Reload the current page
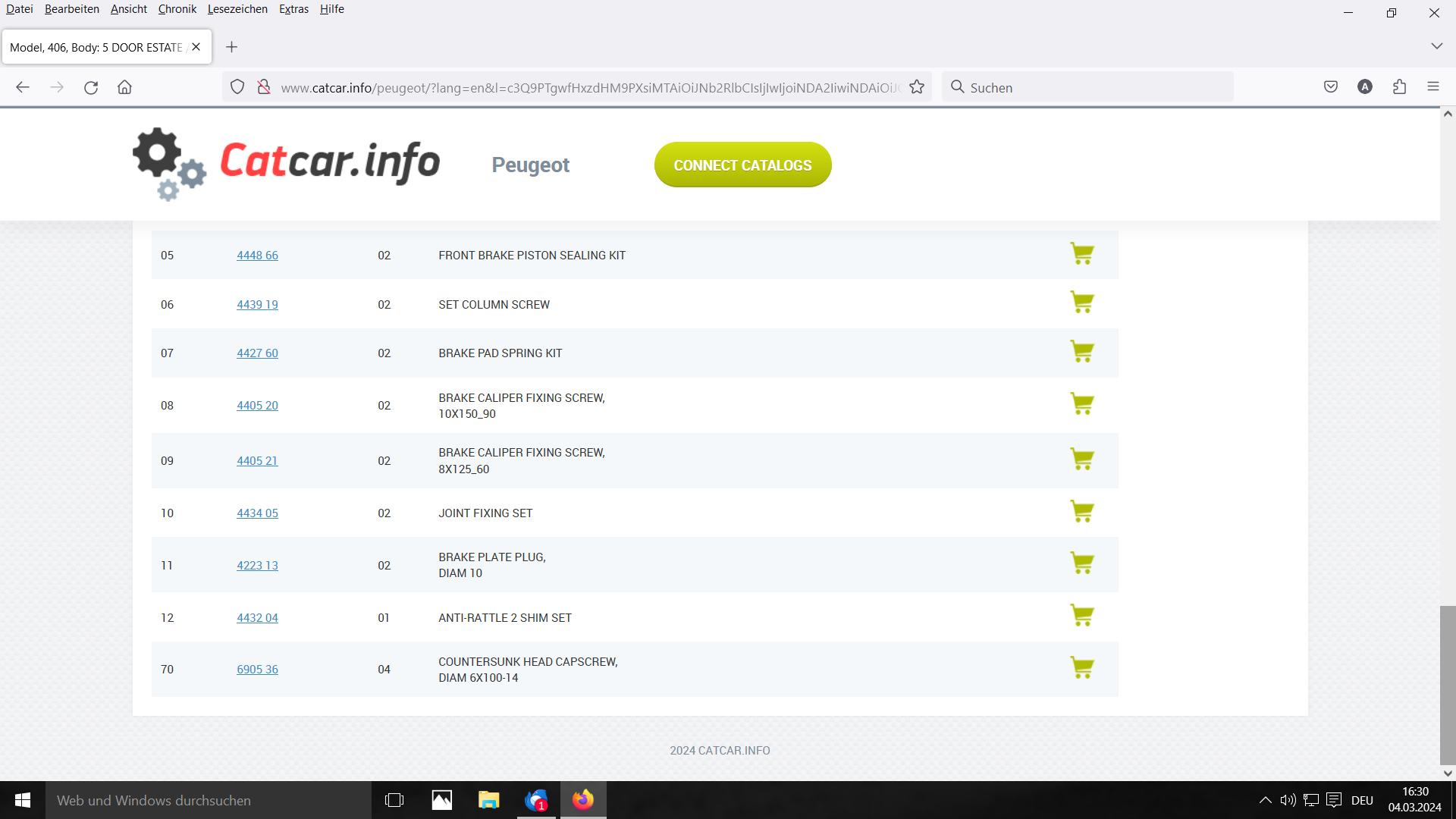This screenshot has height=819, width=1456. pos(91,87)
